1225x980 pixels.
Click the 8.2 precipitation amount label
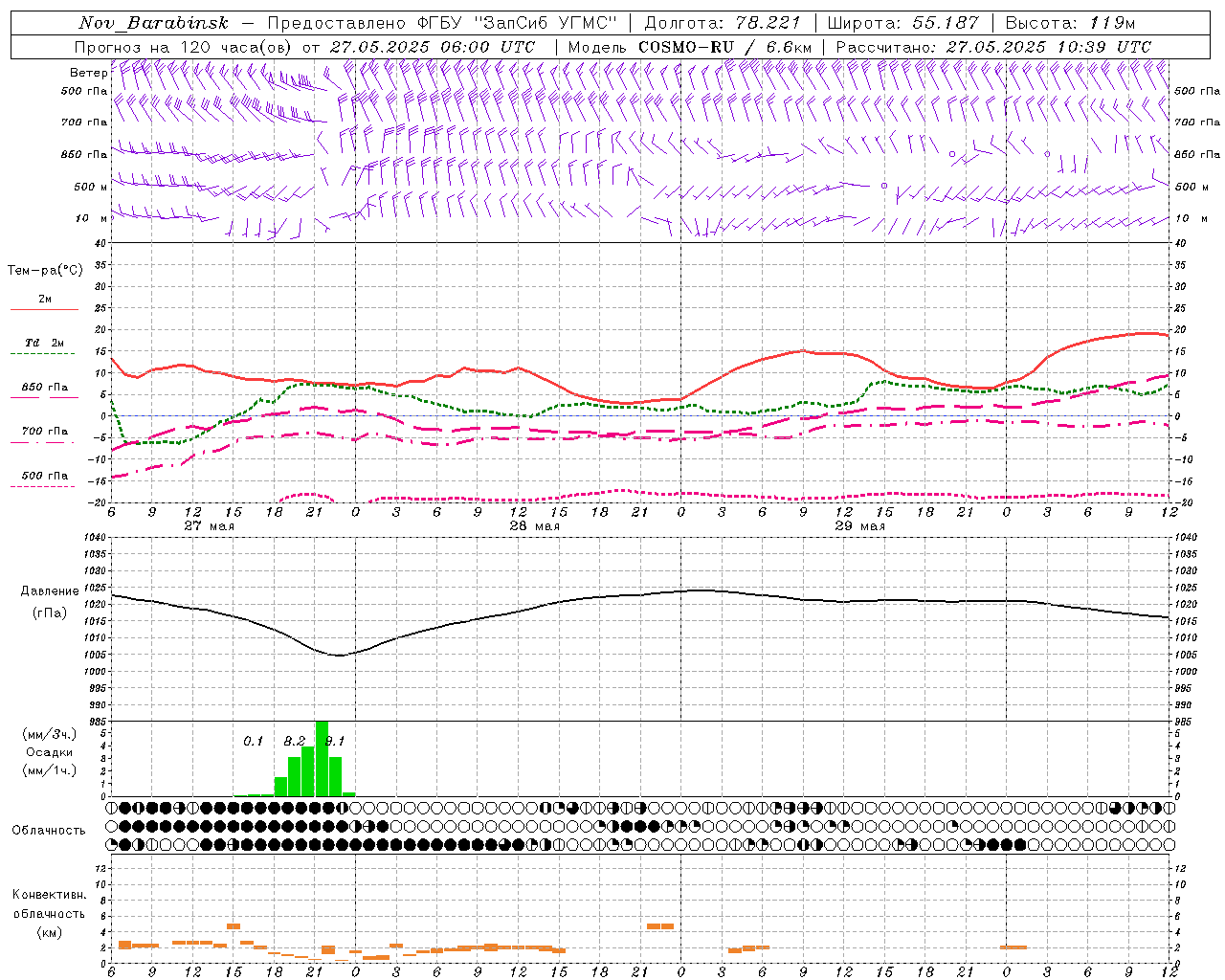click(x=295, y=741)
